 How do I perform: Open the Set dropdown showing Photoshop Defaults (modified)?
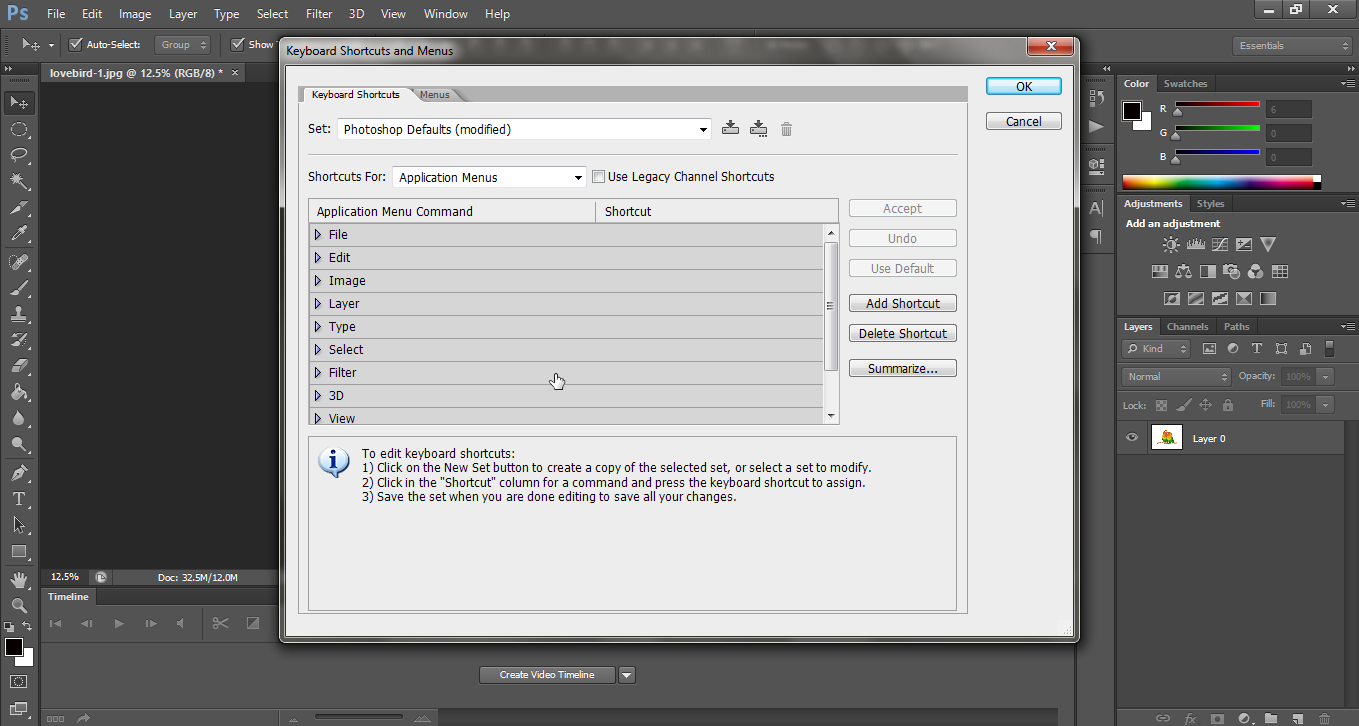524,129
